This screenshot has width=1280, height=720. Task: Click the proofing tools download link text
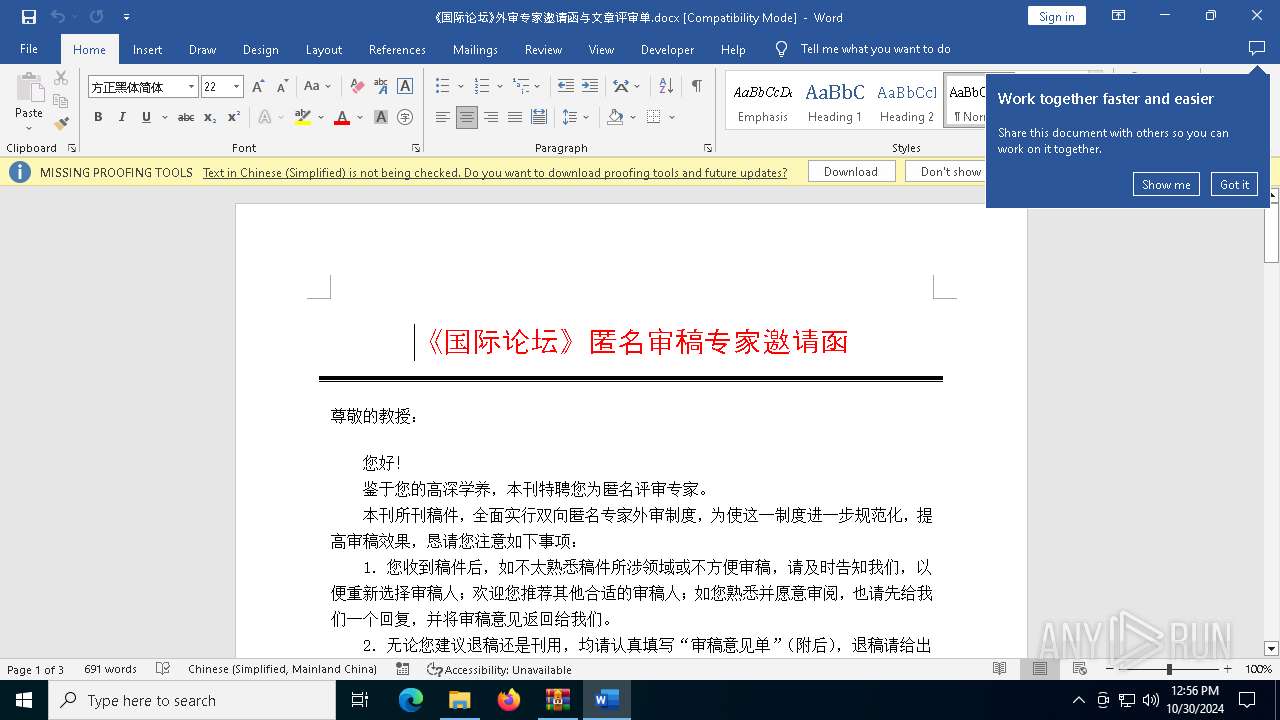point(495,172)
